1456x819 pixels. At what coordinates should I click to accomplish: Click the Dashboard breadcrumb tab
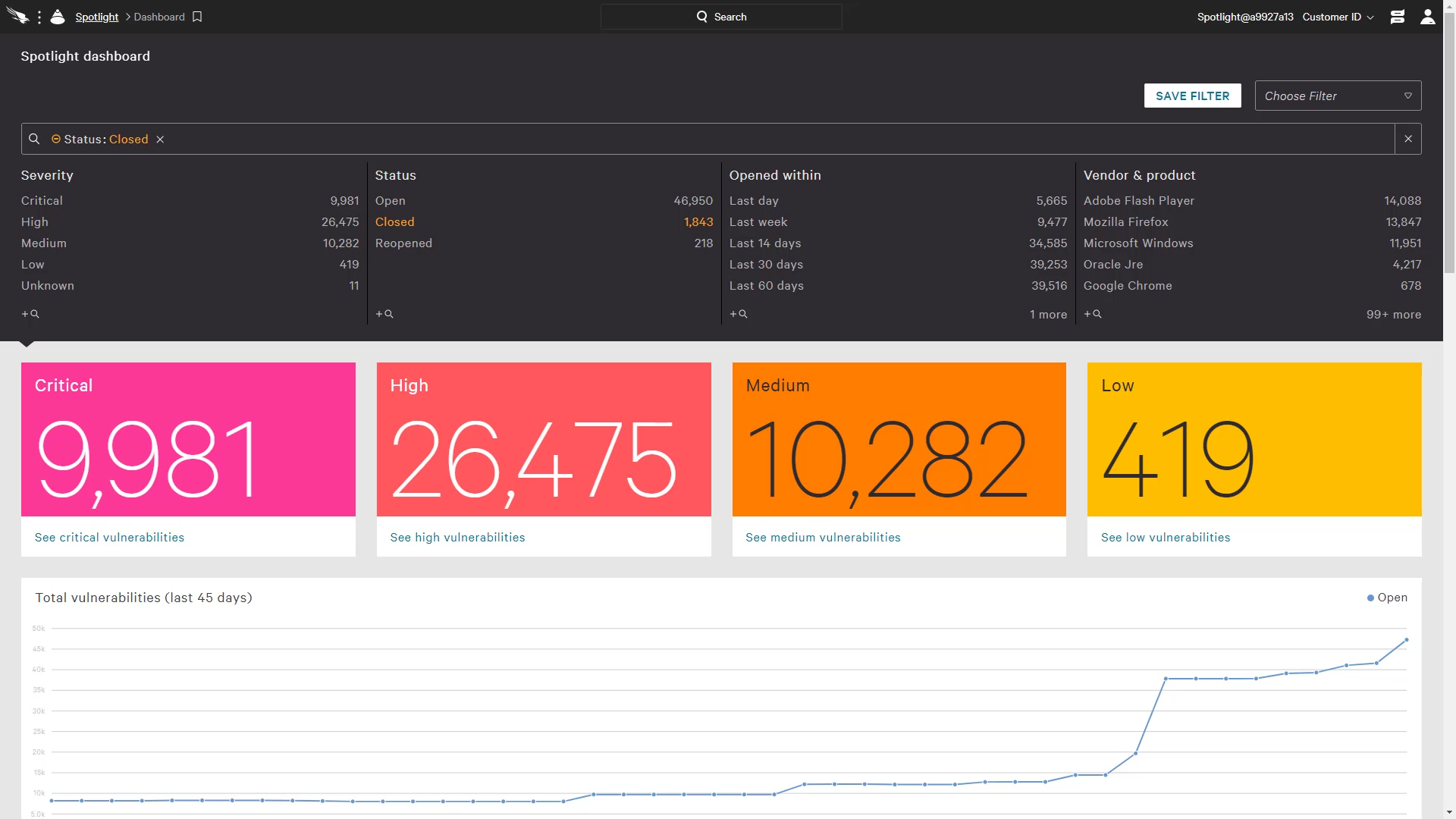(160, 16)
